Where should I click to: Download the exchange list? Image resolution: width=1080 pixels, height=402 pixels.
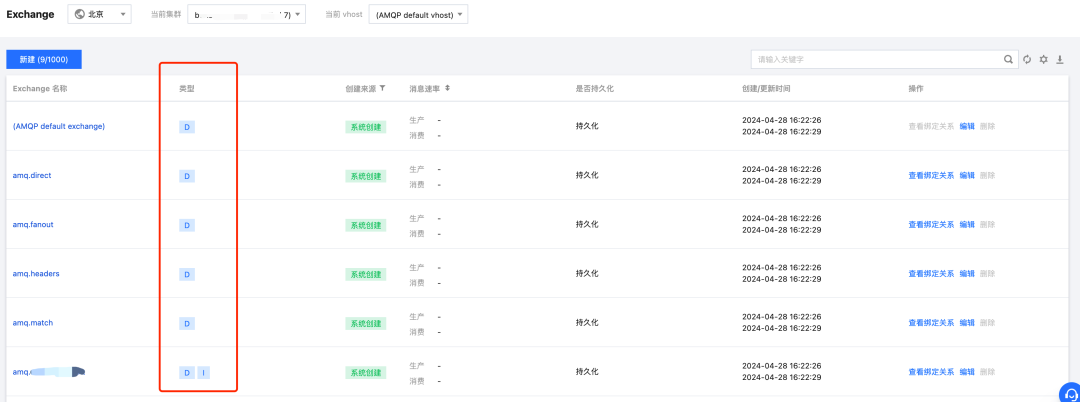click(1060, 60)
